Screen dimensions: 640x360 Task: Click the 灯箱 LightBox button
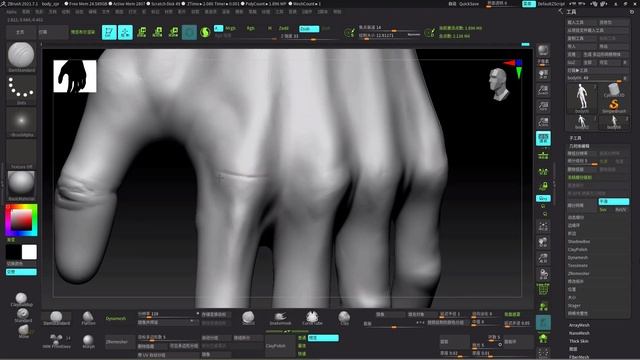point(53,32)
